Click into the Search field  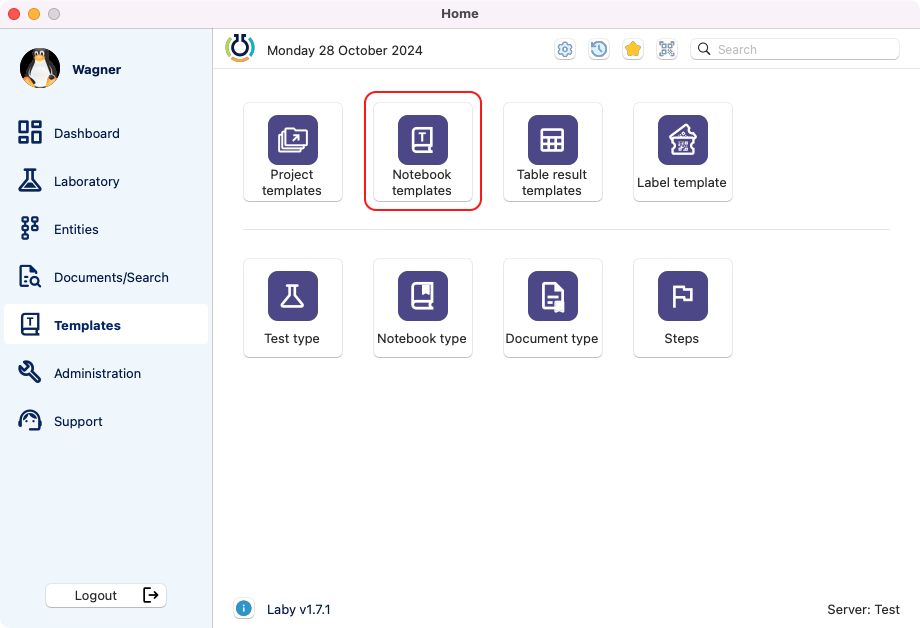click(x=794, y=49)
